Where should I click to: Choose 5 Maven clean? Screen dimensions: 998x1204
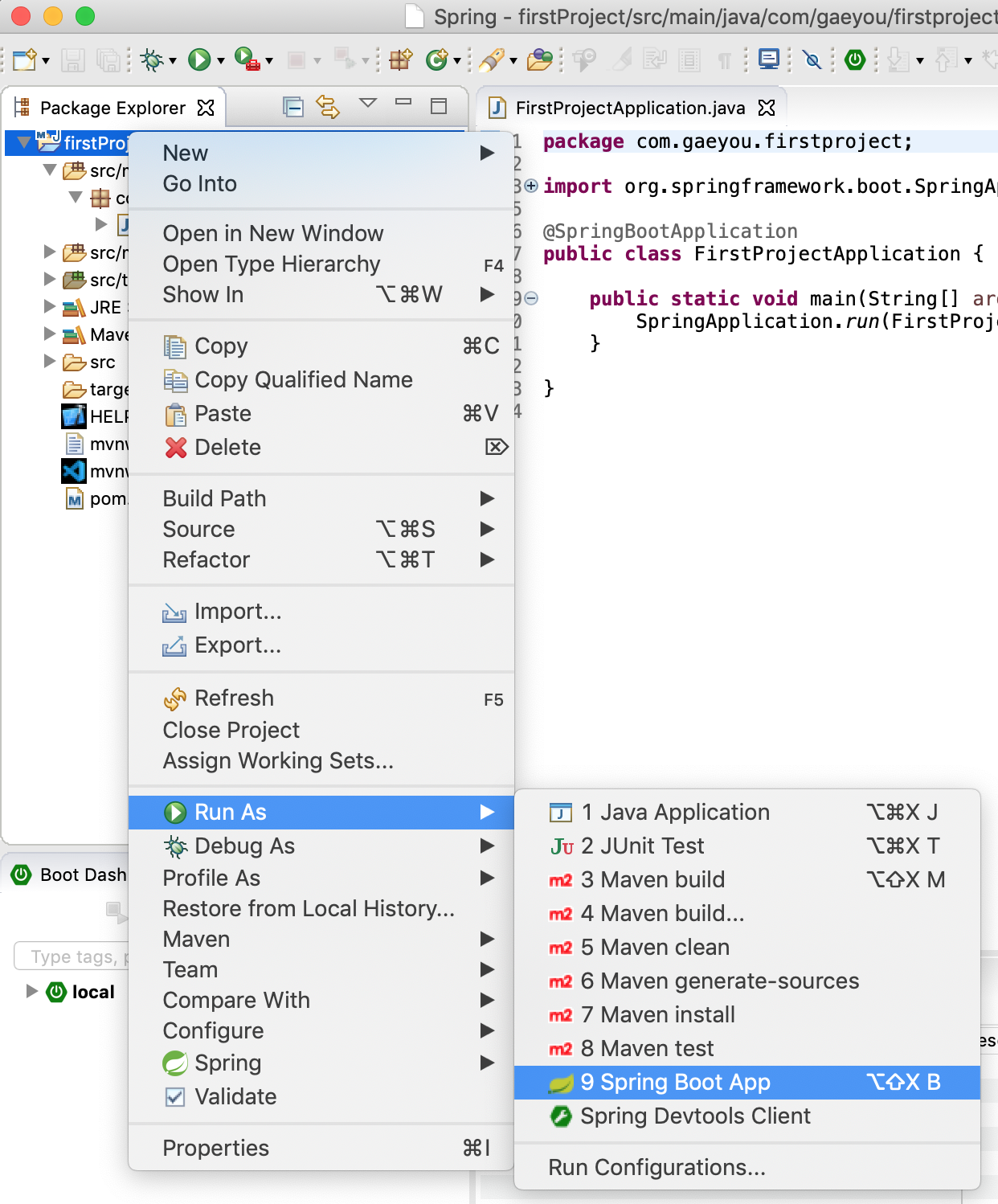[747, 948]
